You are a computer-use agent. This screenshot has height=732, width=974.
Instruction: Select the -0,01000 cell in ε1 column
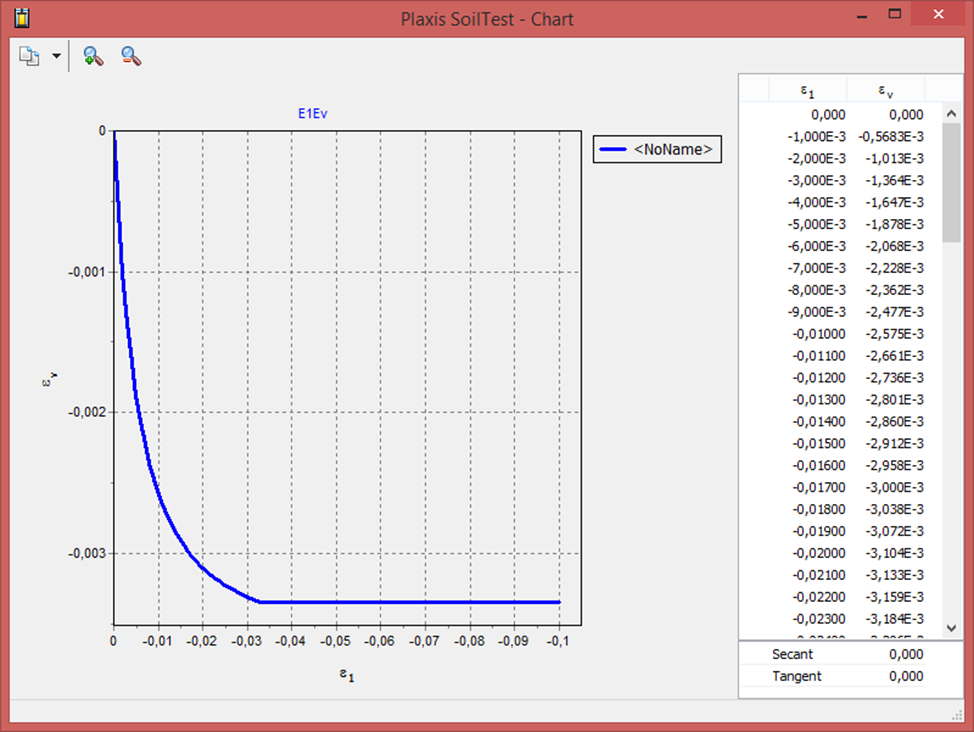[x=819, y=334]
